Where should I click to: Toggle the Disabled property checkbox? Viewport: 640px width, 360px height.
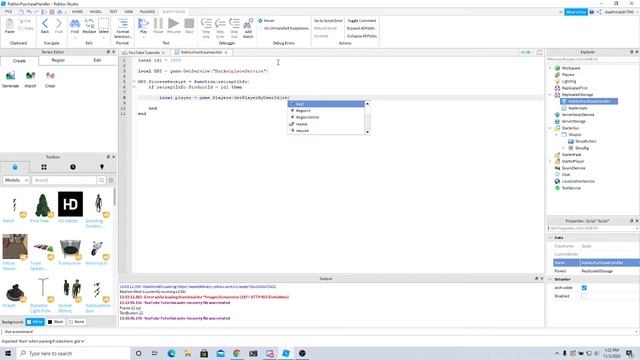[584, 296]
